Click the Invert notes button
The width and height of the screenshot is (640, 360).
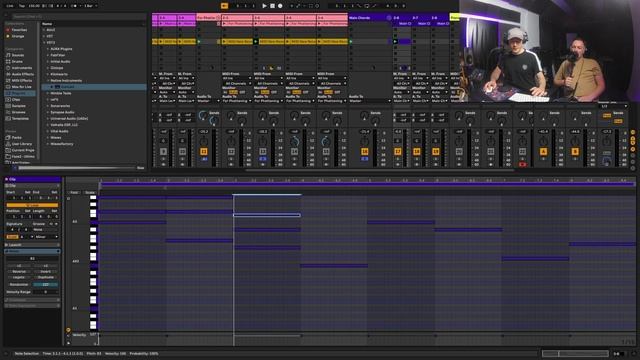[x=46, y=271]
